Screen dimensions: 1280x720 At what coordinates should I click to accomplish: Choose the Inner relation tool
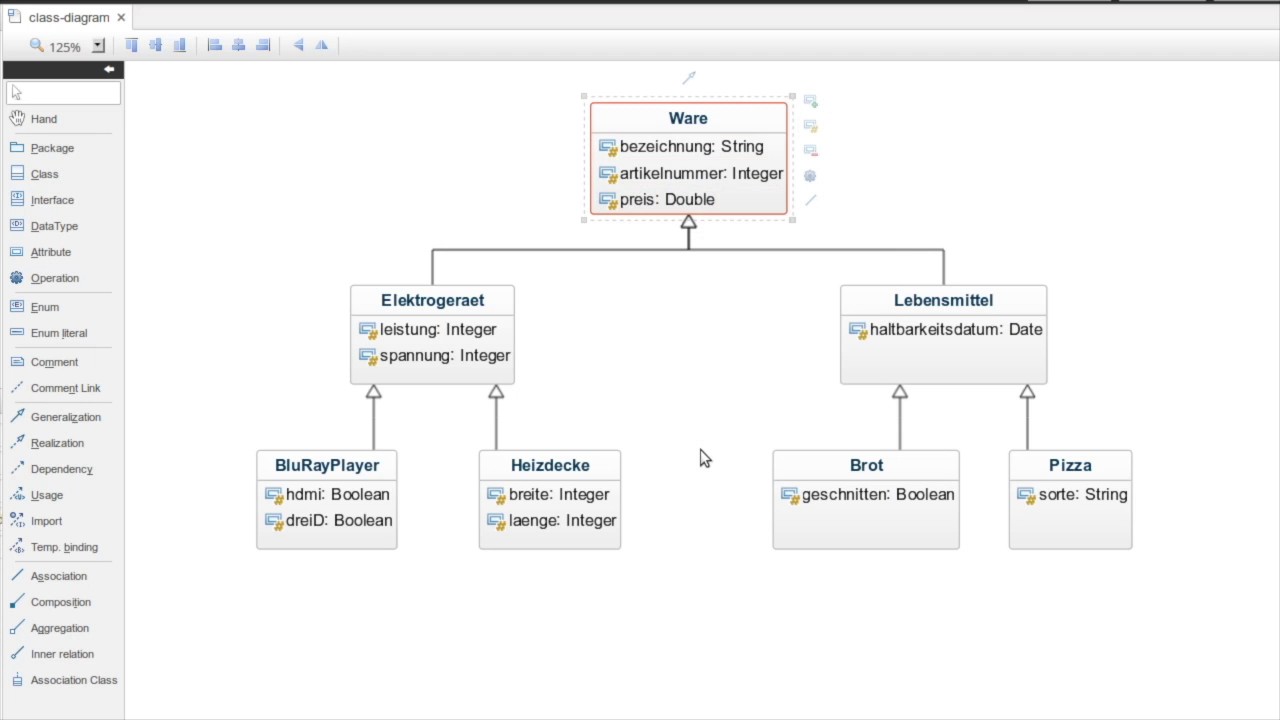pyautogui.click(x=52, y=654)
